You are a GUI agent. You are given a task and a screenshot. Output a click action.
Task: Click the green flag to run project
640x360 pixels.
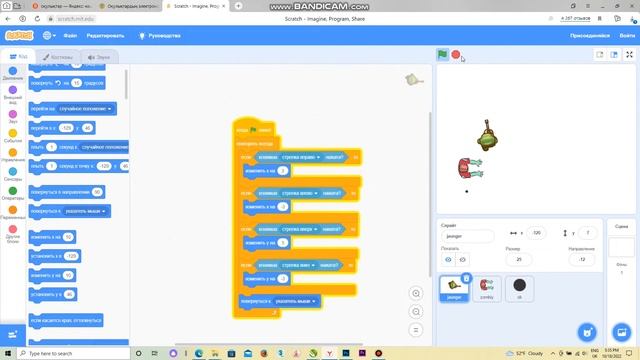(x=442, y=54)
